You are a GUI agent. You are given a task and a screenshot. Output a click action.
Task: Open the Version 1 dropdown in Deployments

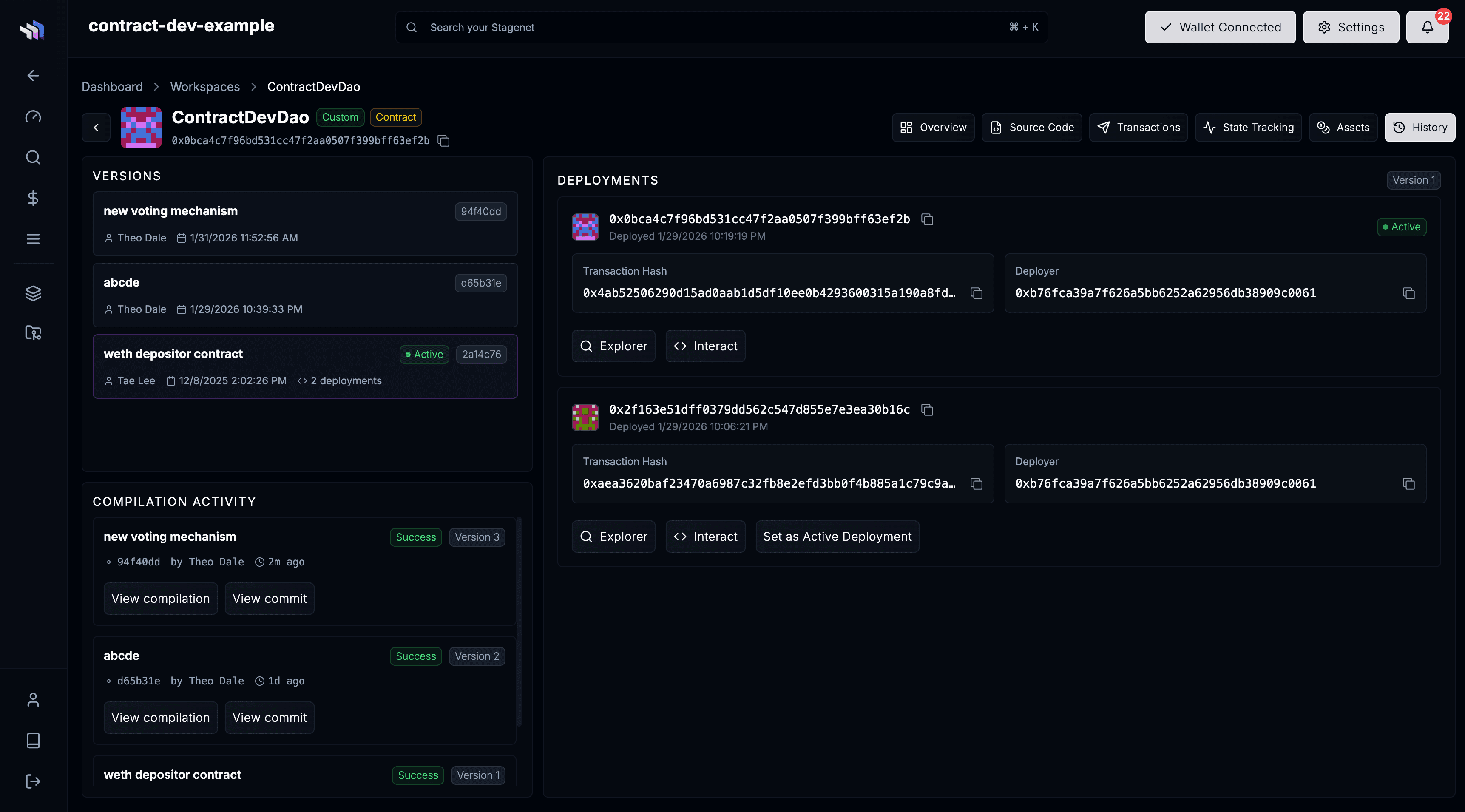1414,180
